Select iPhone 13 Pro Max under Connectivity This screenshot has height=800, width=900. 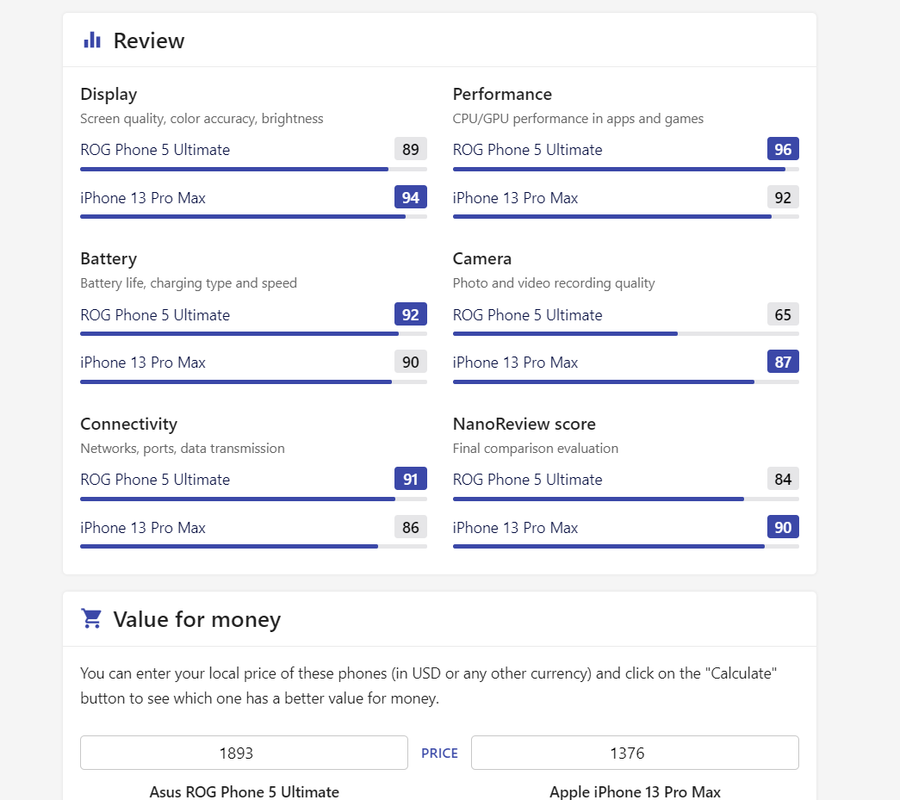[x=143, y=528]
